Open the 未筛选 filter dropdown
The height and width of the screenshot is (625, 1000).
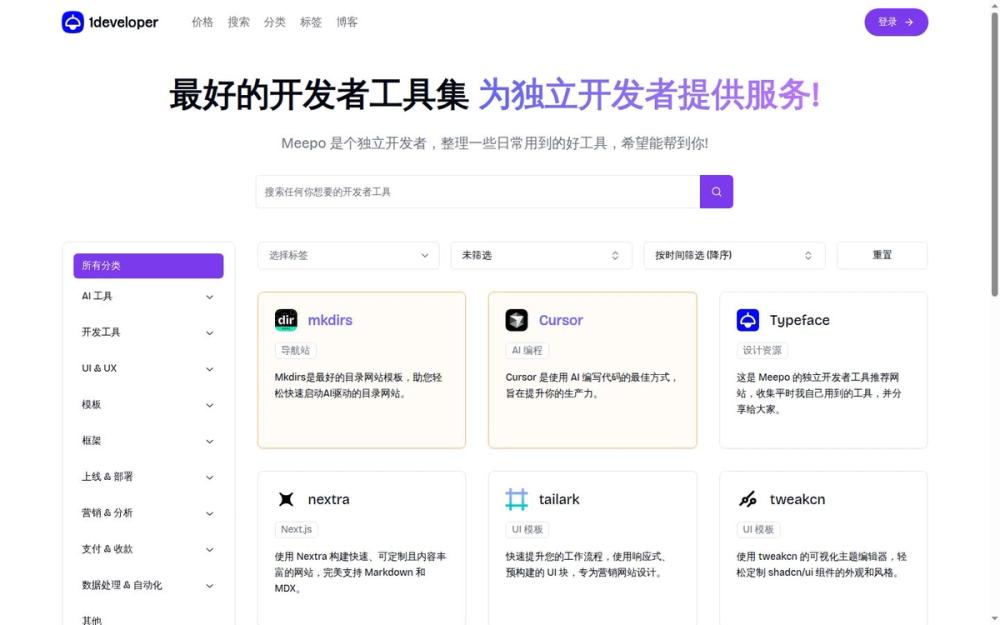pyautogui.click(x=541, y=255)
